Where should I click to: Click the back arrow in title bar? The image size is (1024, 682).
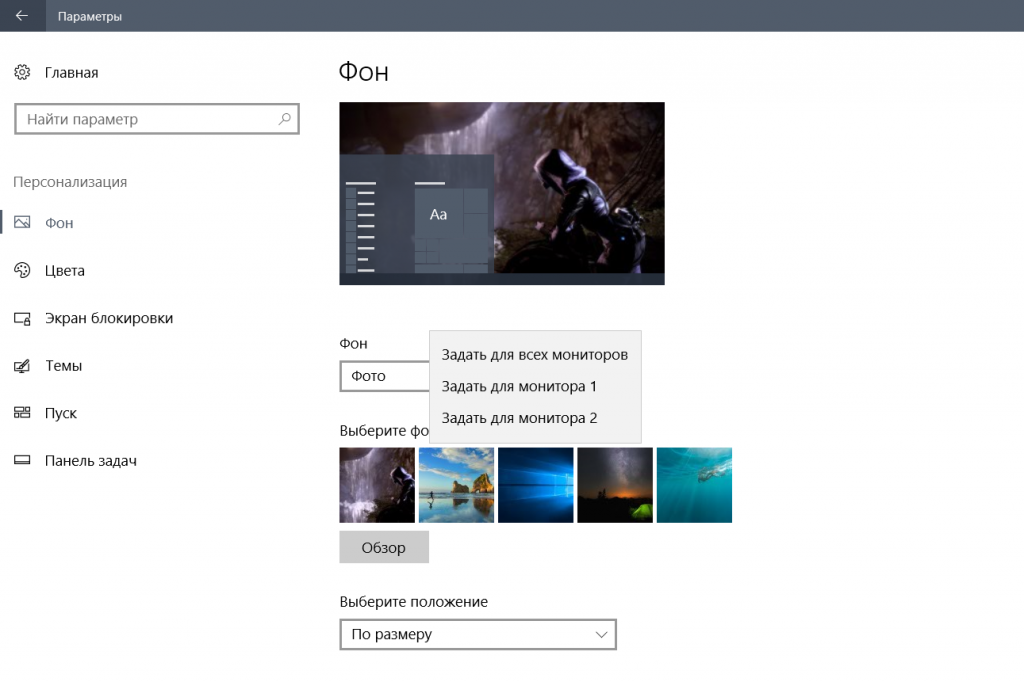pos(22,16)
